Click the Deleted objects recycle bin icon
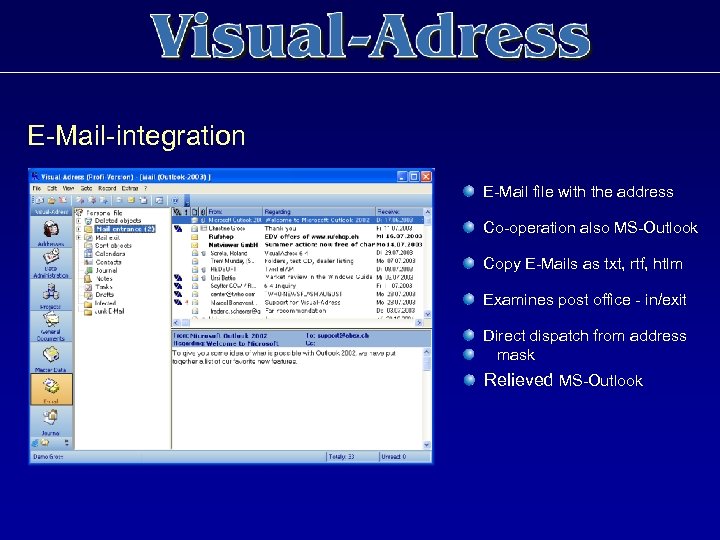 tap(88, 221)
